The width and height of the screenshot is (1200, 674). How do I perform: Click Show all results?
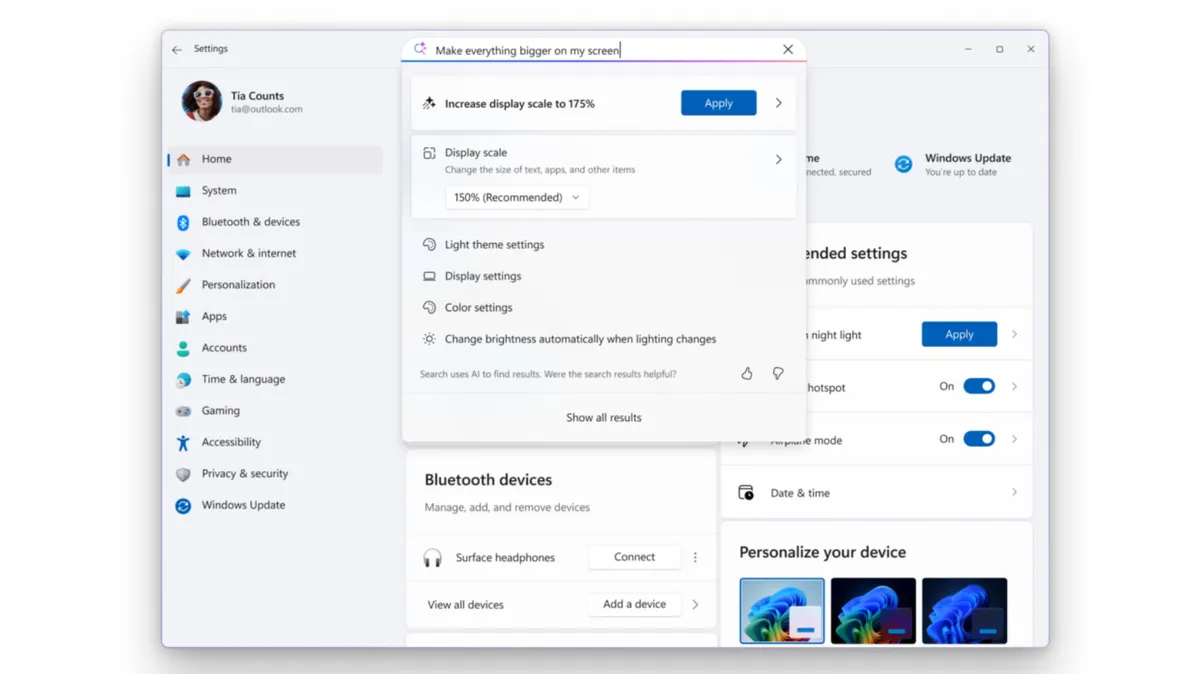[603, 417]
